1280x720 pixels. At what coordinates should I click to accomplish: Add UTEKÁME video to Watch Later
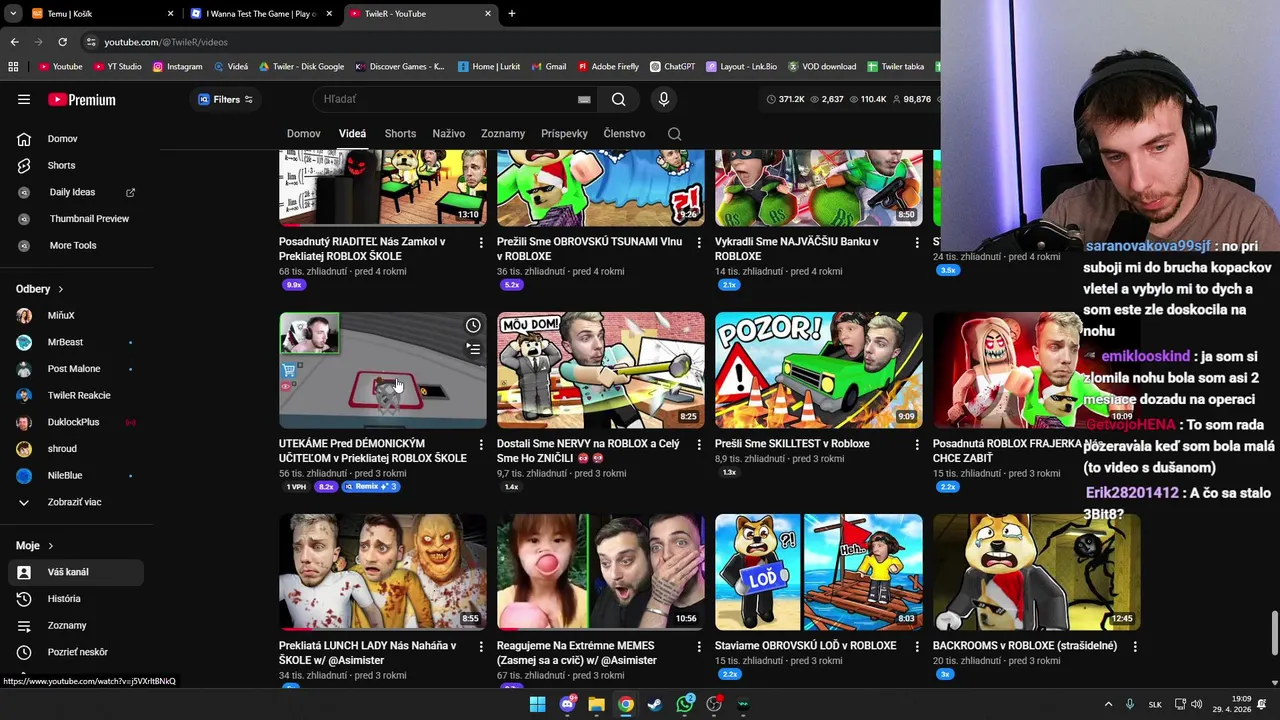pyautogui.click(x=473, y=325)
